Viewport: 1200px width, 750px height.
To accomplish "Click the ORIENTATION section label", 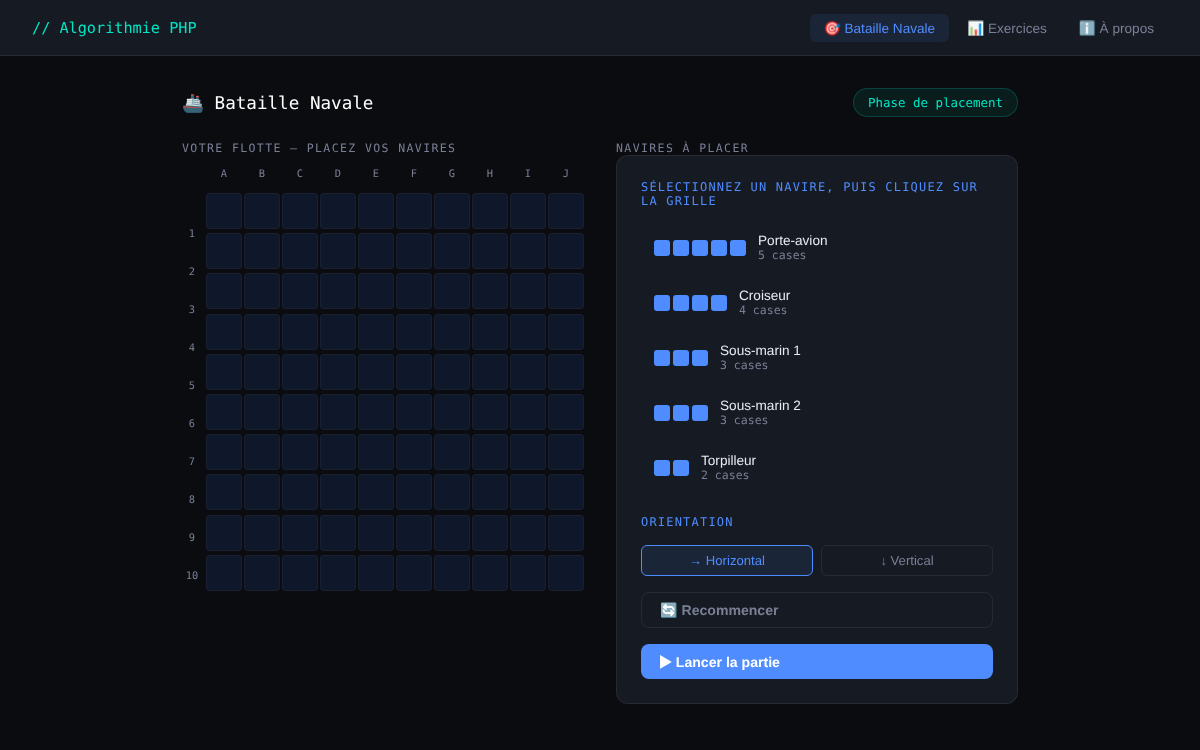I will click(x=687, y=522).
